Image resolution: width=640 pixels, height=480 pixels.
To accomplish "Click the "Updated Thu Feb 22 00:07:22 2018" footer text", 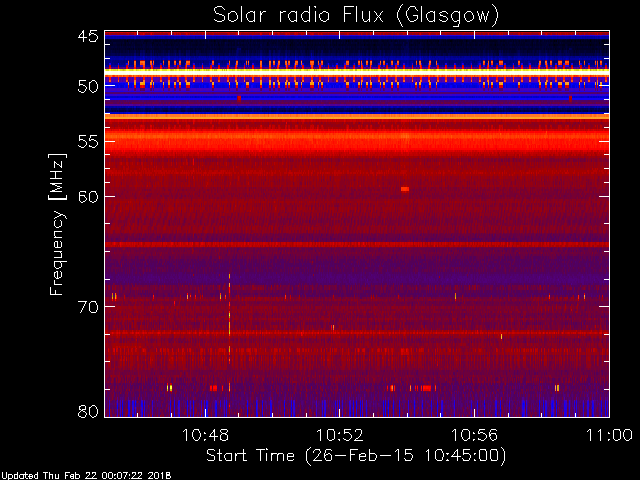I will (86, 476).
